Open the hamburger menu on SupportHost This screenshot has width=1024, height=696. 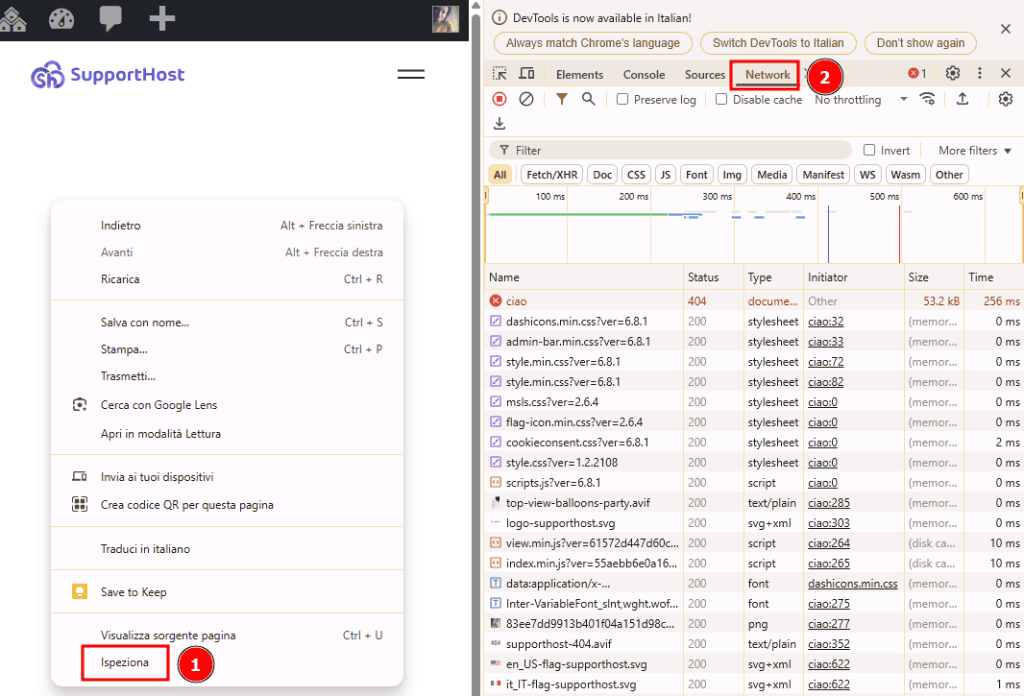point(411,74)
